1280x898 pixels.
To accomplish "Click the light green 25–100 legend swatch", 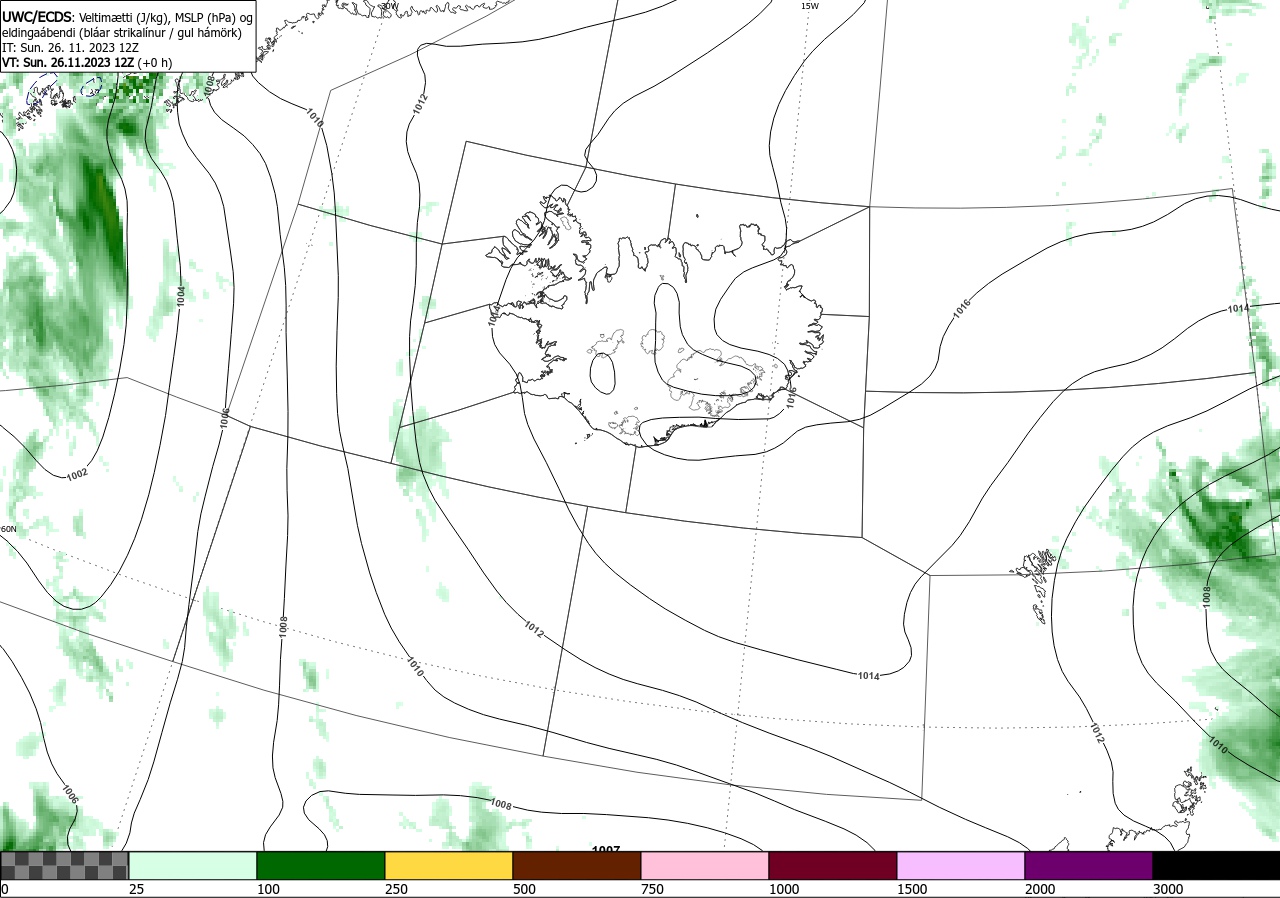I will coord(193,866).
